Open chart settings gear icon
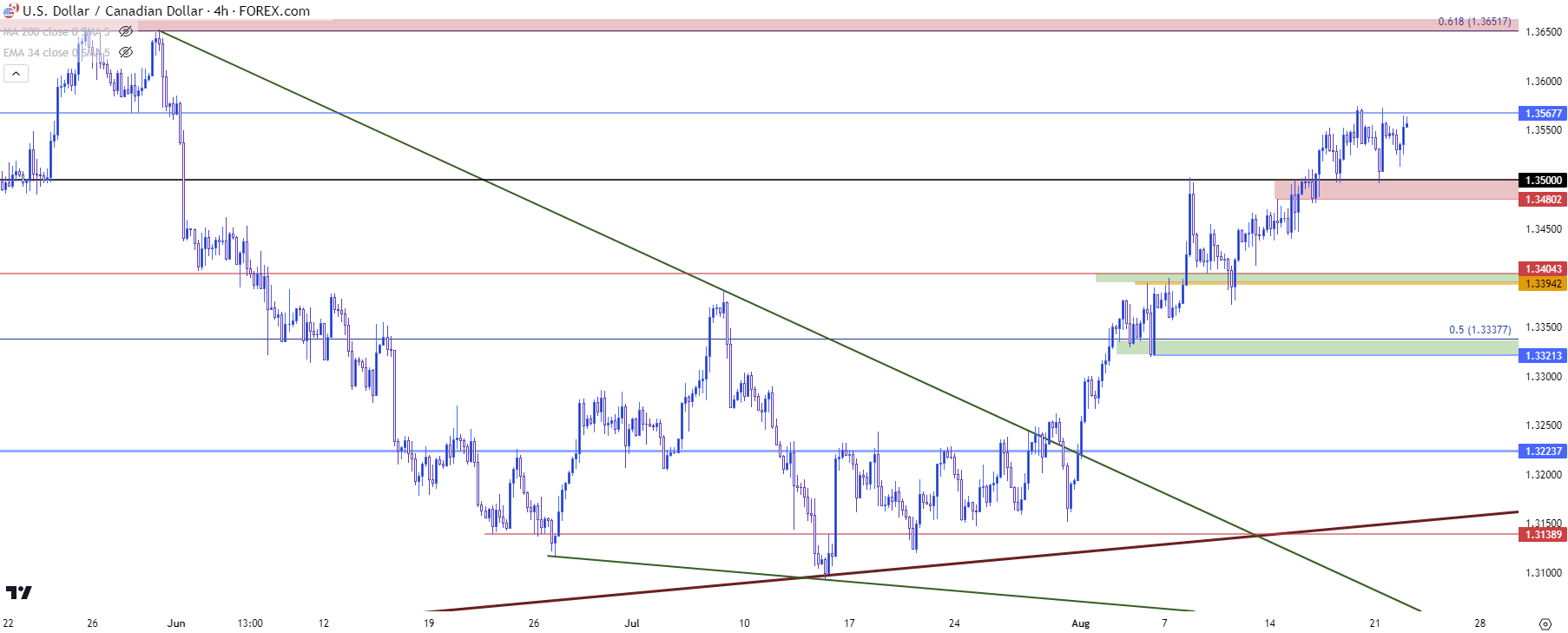Screen dimensions: 1568x633 pyautogui.click(x=1545, y=623)
